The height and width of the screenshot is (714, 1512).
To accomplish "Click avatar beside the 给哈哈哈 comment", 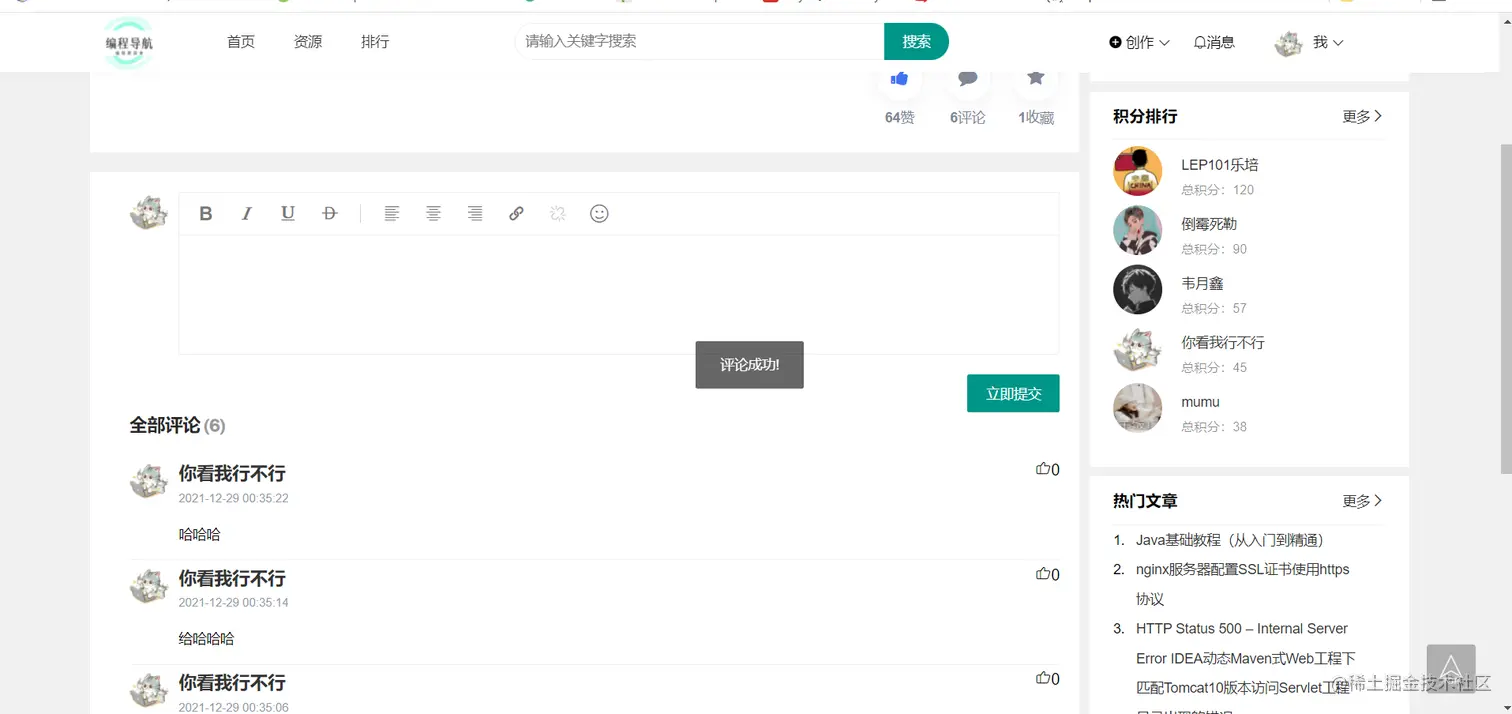I will coord(149,586).
